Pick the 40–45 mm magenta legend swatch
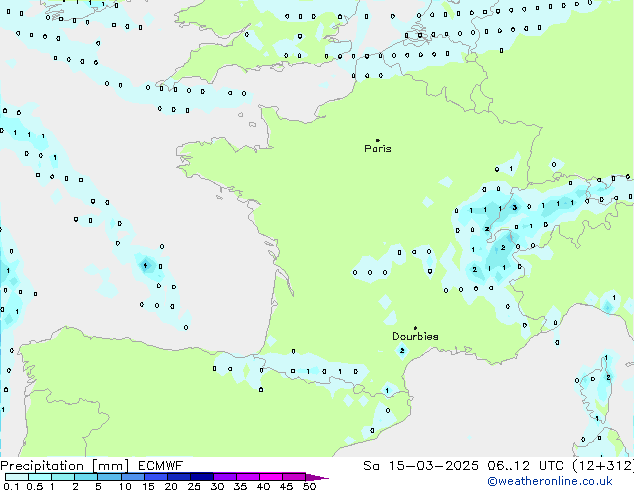 pos(271,477)
